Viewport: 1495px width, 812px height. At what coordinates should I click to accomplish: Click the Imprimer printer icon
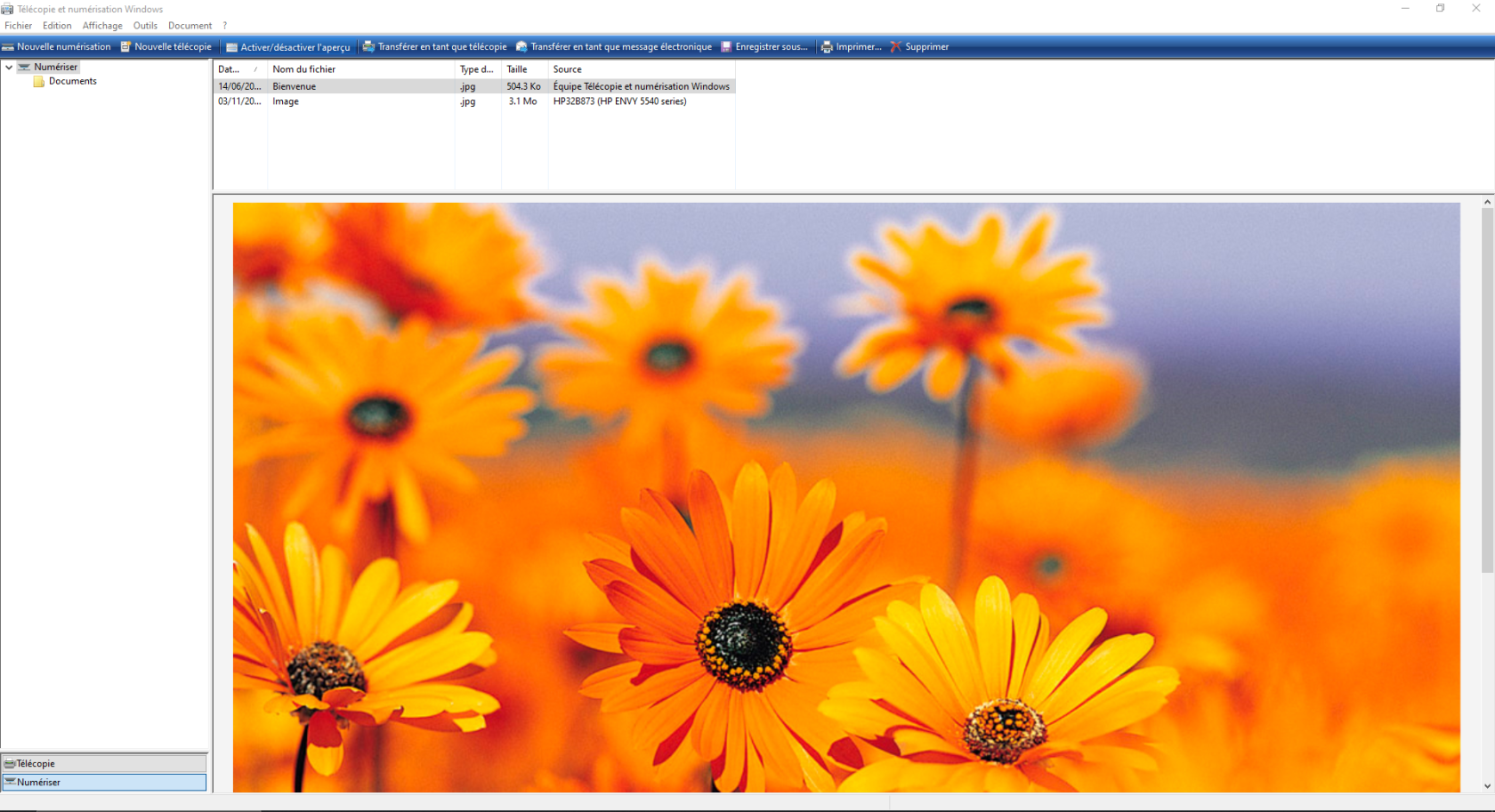(x=827, y=47)
